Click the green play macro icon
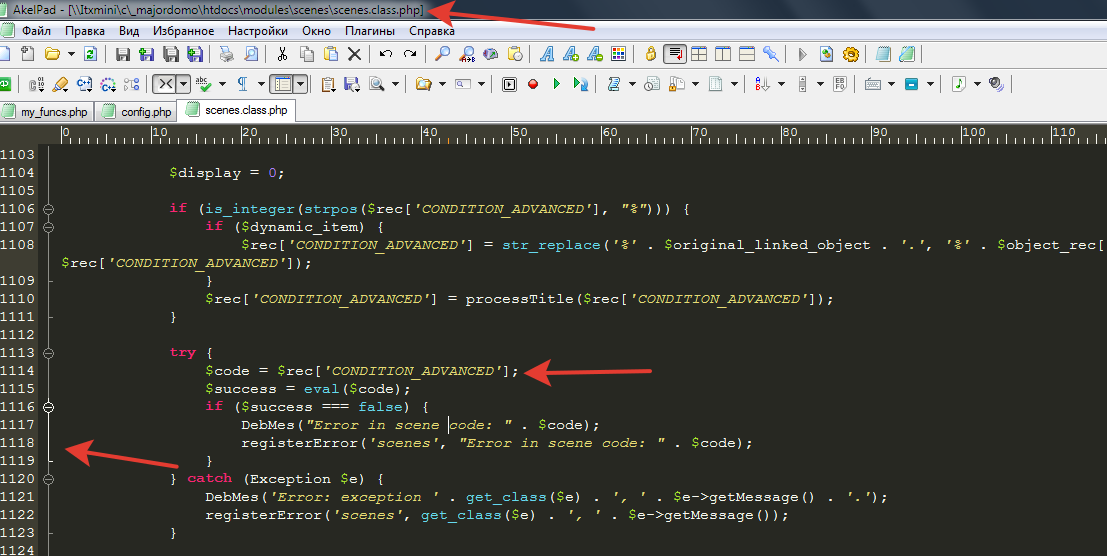The height and width of the screenshot is (556, 1107). [557, 84]
